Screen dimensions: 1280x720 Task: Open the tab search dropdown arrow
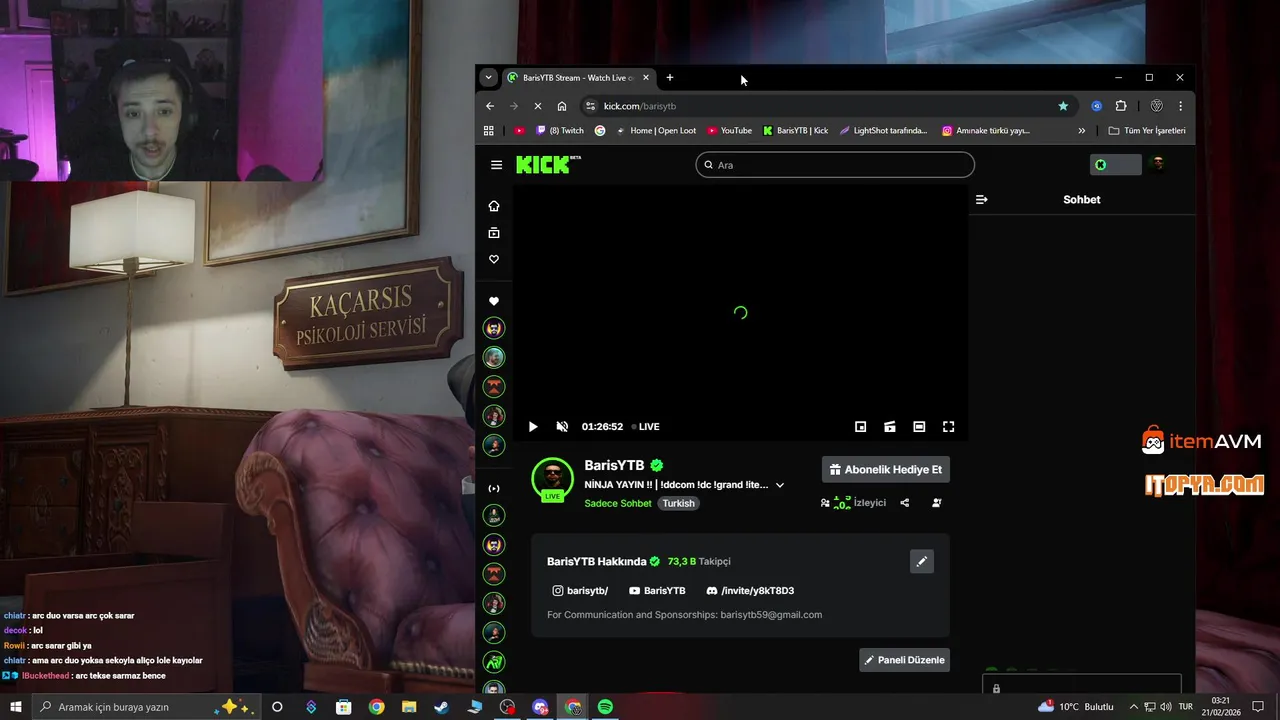coord(488,77)
